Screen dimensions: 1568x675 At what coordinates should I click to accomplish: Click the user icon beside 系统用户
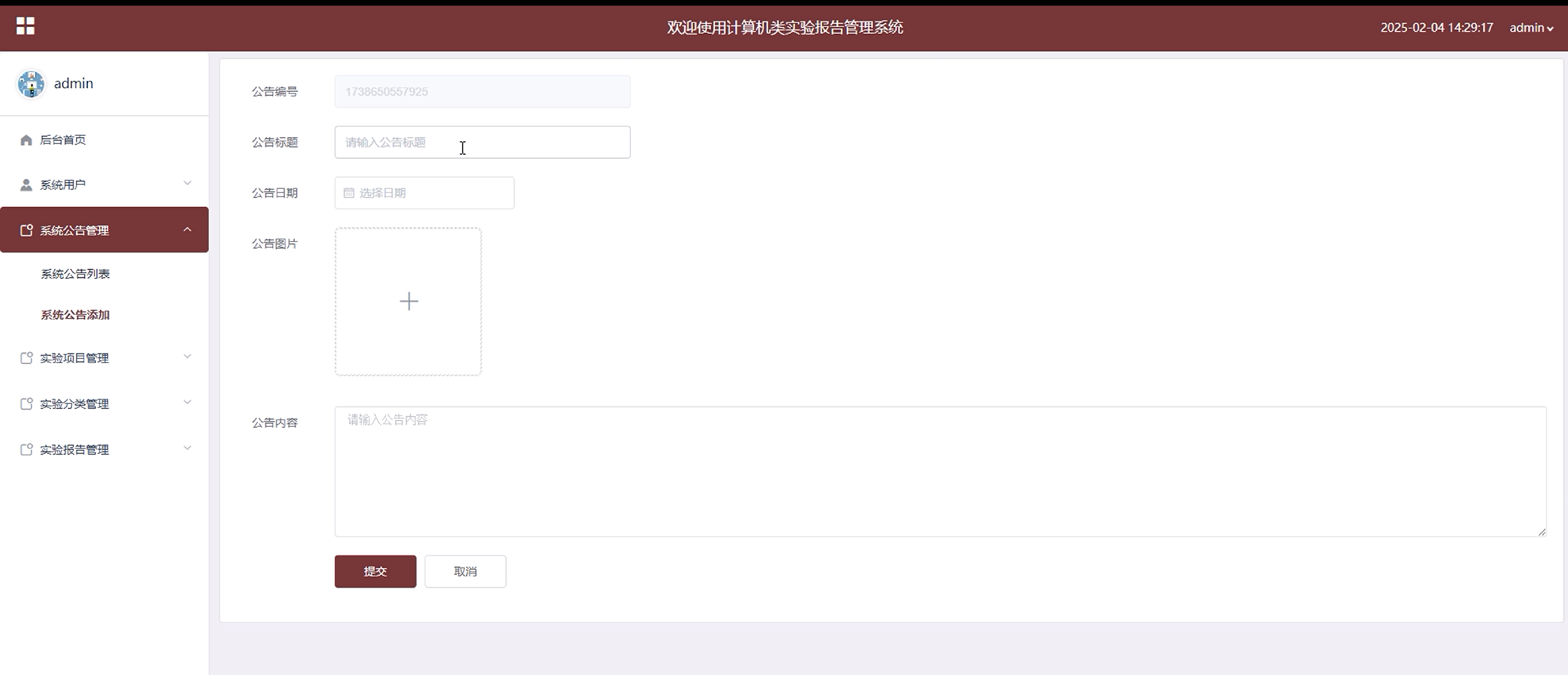26,185
